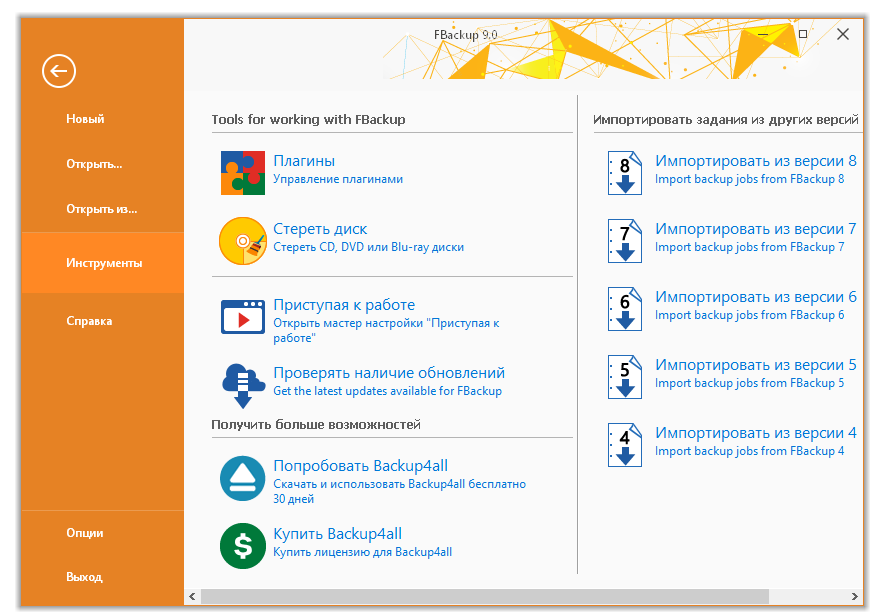Click 'Import backup jobs from FBackup 5' text

pos(749,383)
